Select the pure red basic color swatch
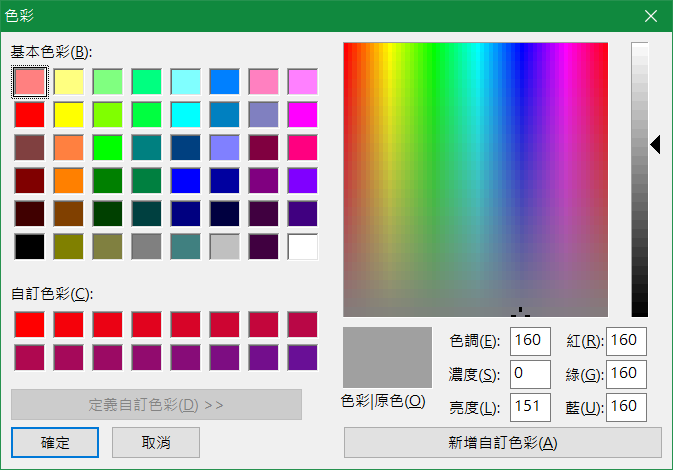 point(30,115)
